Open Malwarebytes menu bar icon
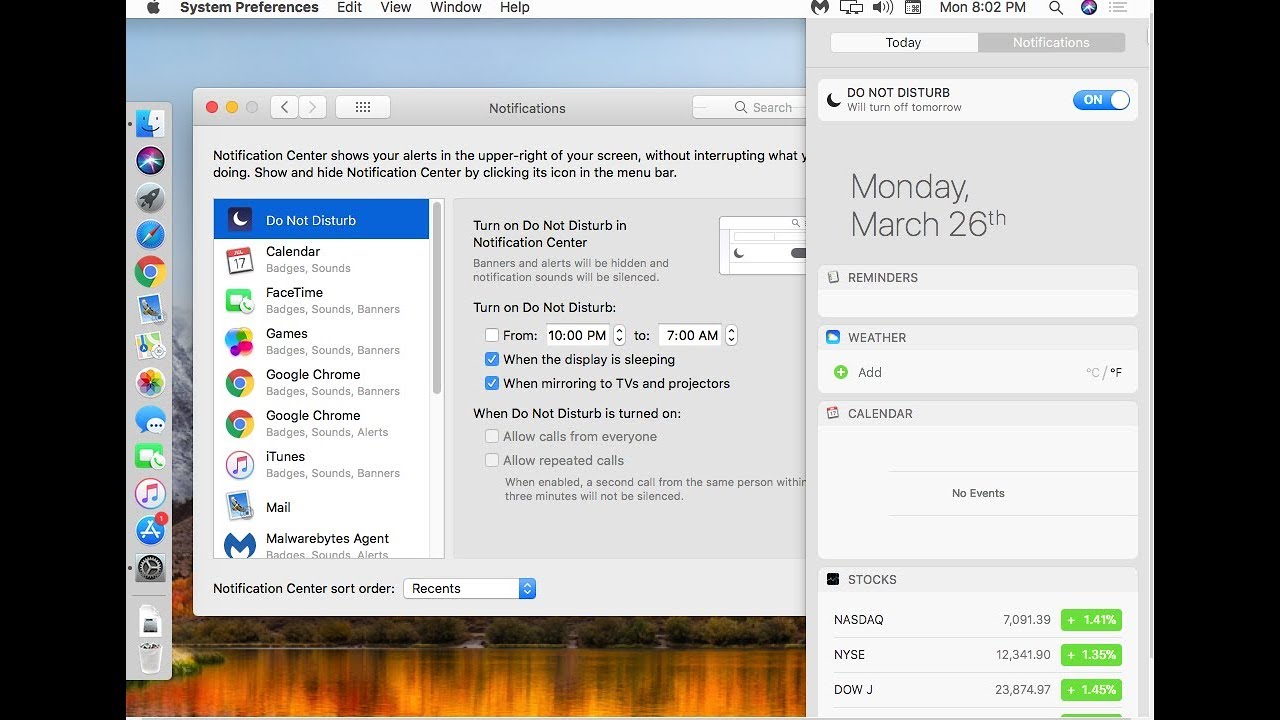Image resolution: width=1280 pixels, height=720 pixels. coord(820,7)
